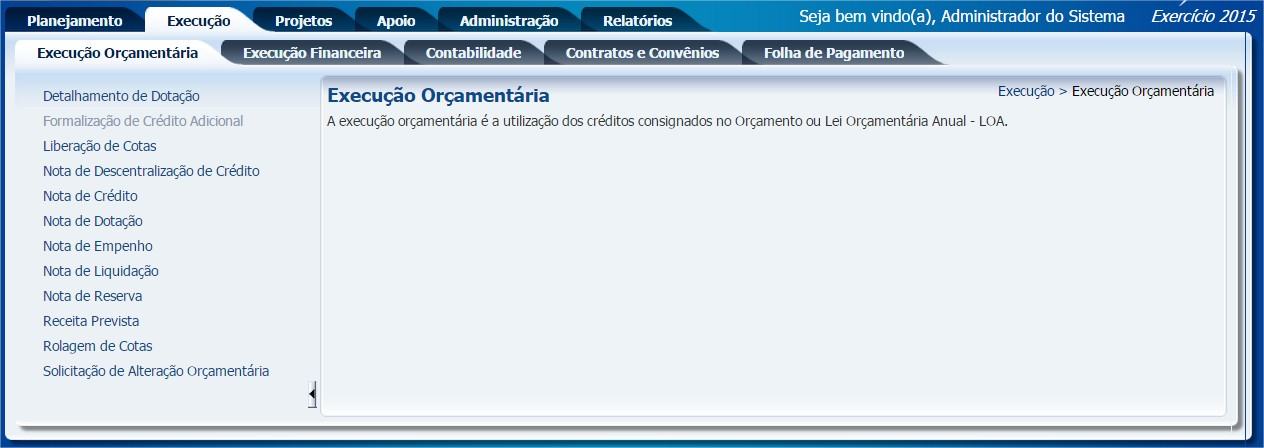Open the Apoio tab
The width and height of the screenshot is (1264, 448).
[396, 21]
